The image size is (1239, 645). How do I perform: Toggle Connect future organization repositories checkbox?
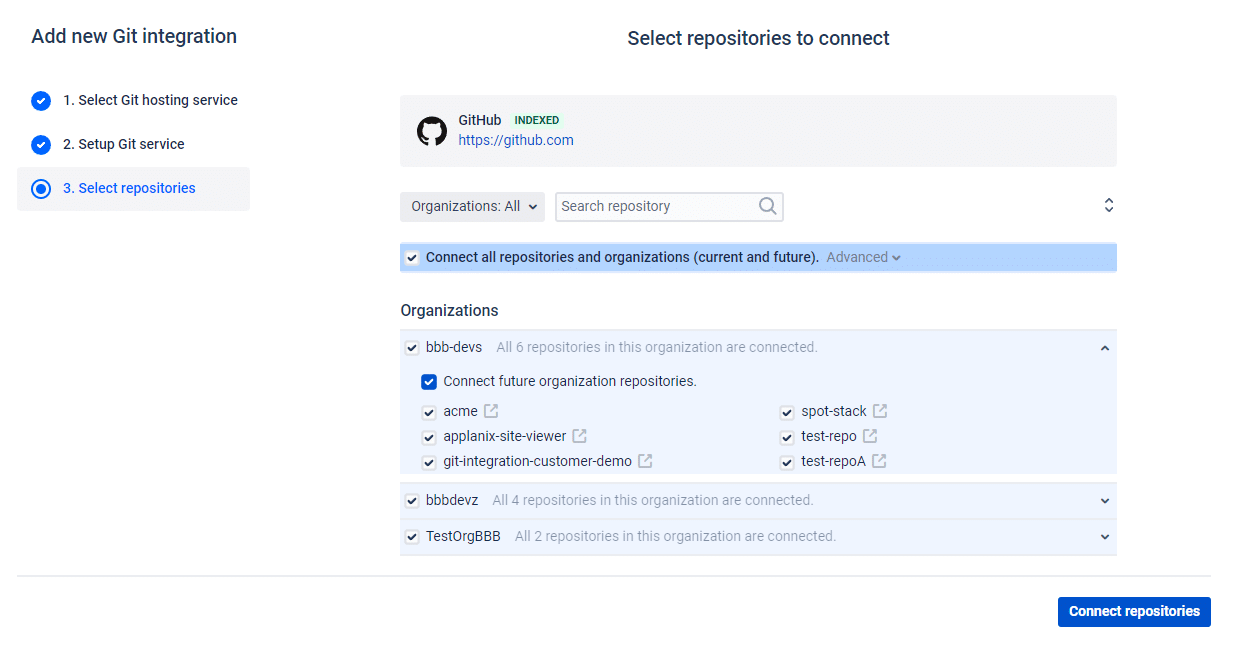429,381
